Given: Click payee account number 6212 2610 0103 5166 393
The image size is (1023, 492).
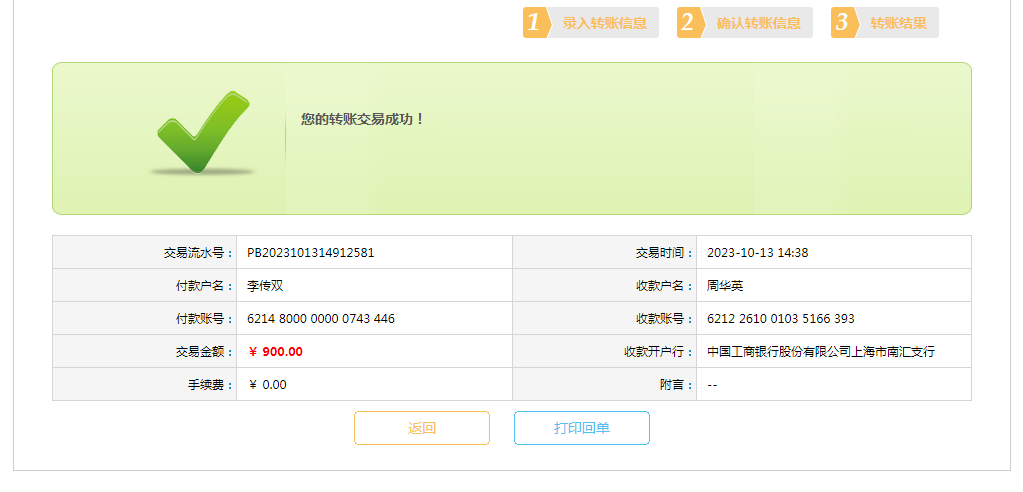Looking at the screenshot, I should (x=780, y=319).
